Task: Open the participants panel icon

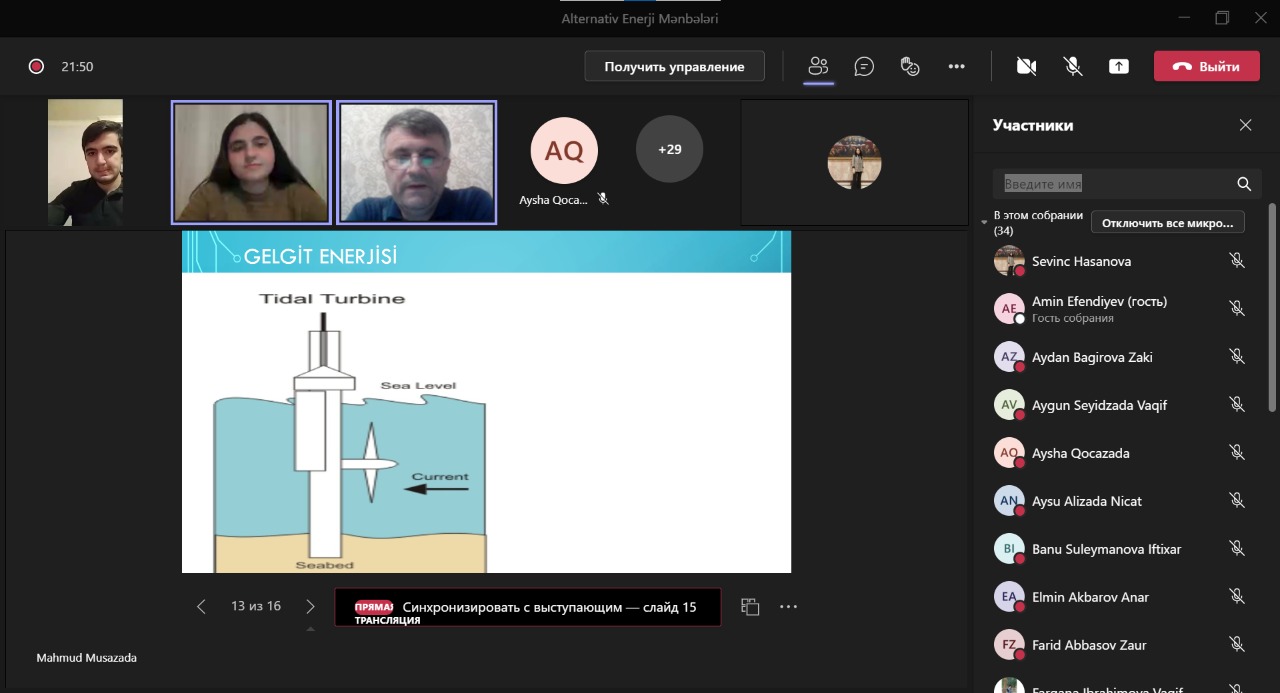Action: click(818, 66)
